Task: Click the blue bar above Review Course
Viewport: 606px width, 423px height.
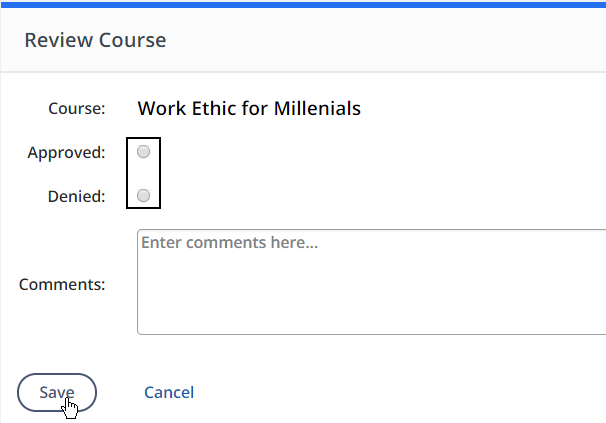Action: 303,4
